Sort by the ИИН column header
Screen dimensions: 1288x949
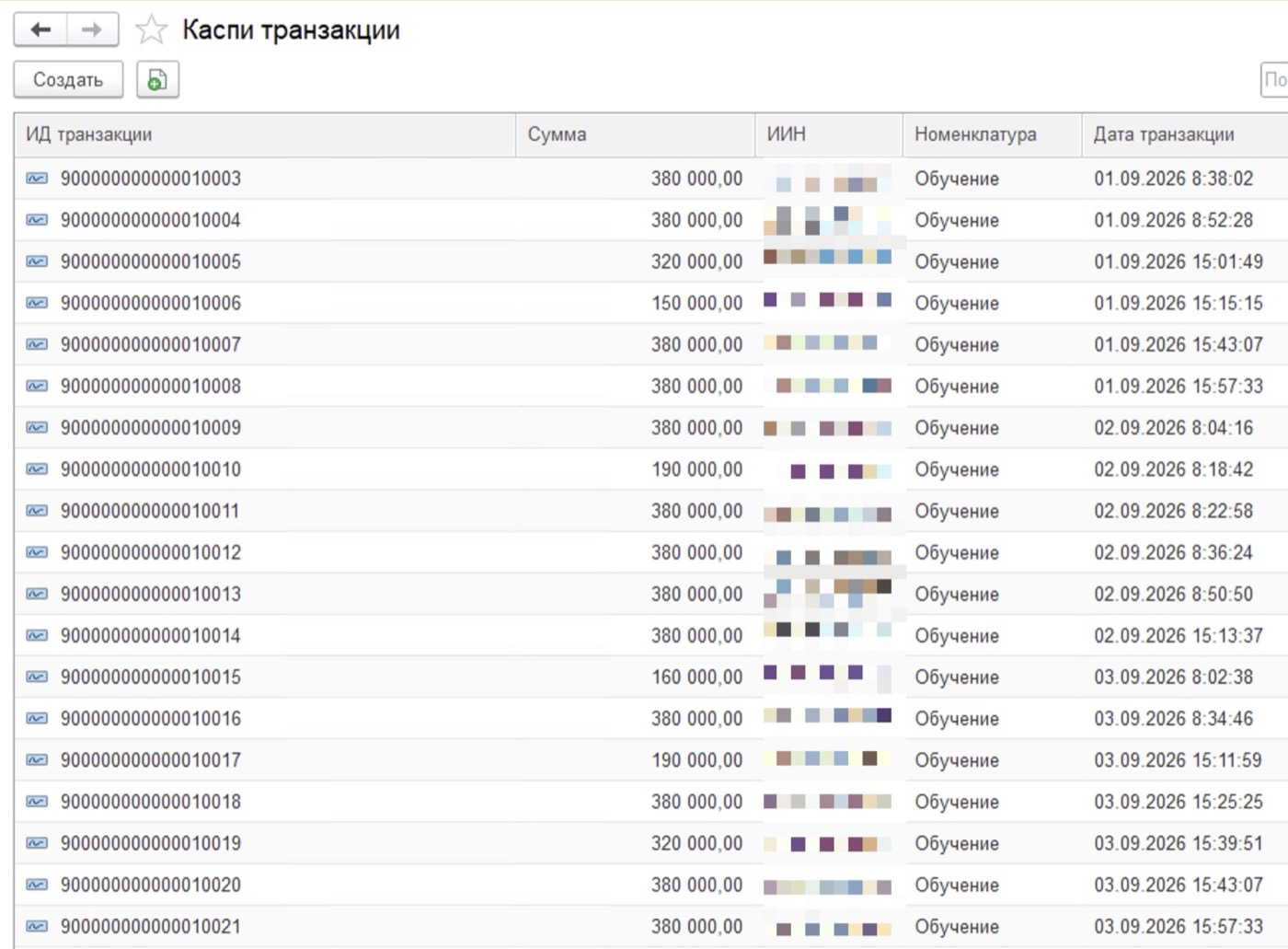(828, 134)
